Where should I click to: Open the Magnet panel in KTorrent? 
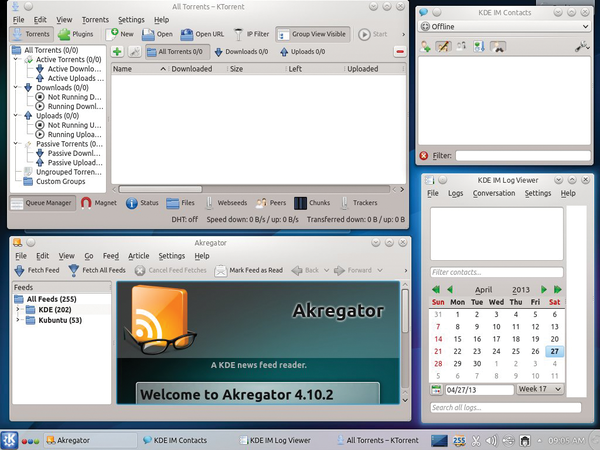click(x=98, y=203)
